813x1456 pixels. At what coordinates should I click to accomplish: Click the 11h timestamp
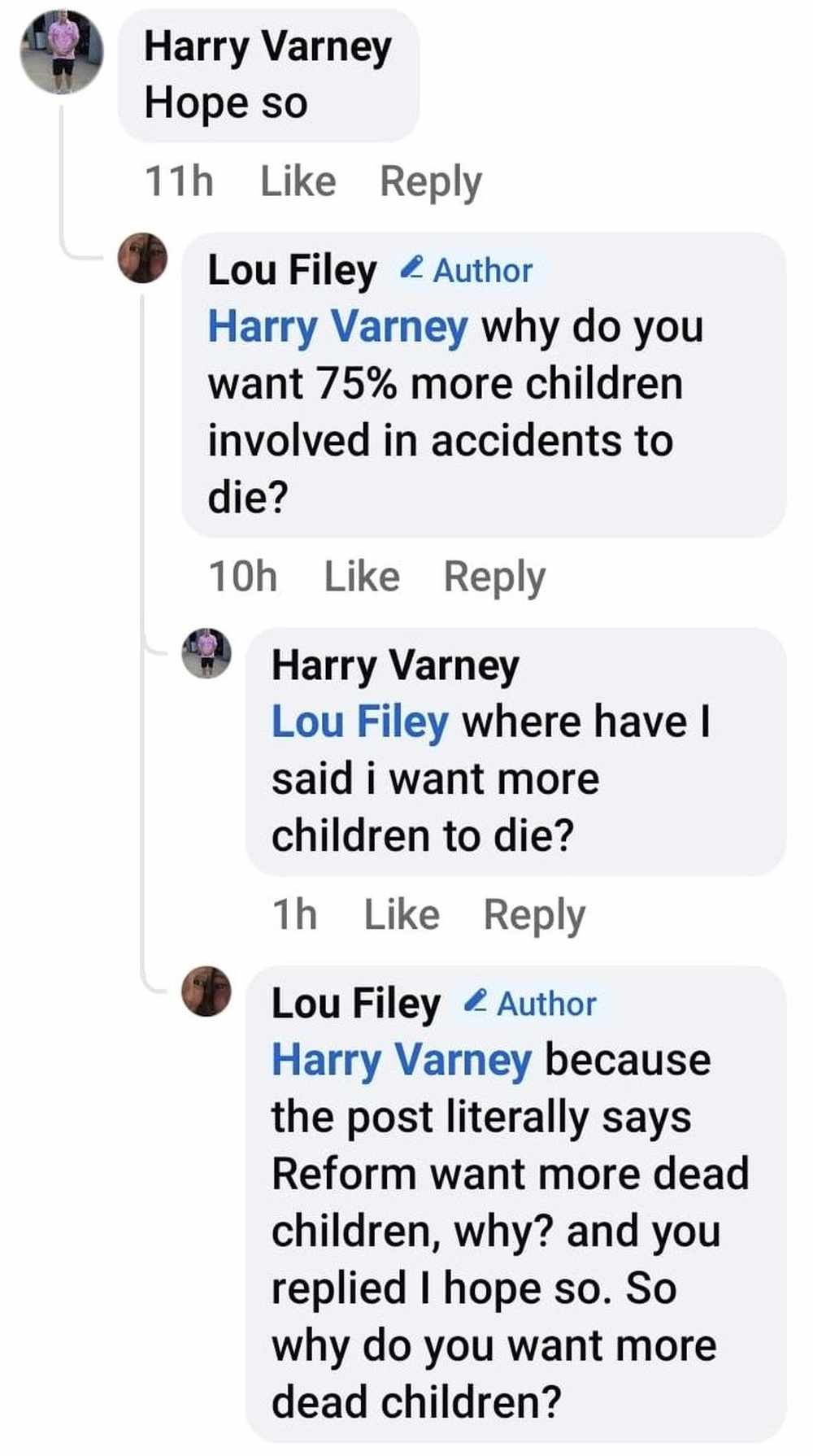pyautogui.click(x=179, y=181)
